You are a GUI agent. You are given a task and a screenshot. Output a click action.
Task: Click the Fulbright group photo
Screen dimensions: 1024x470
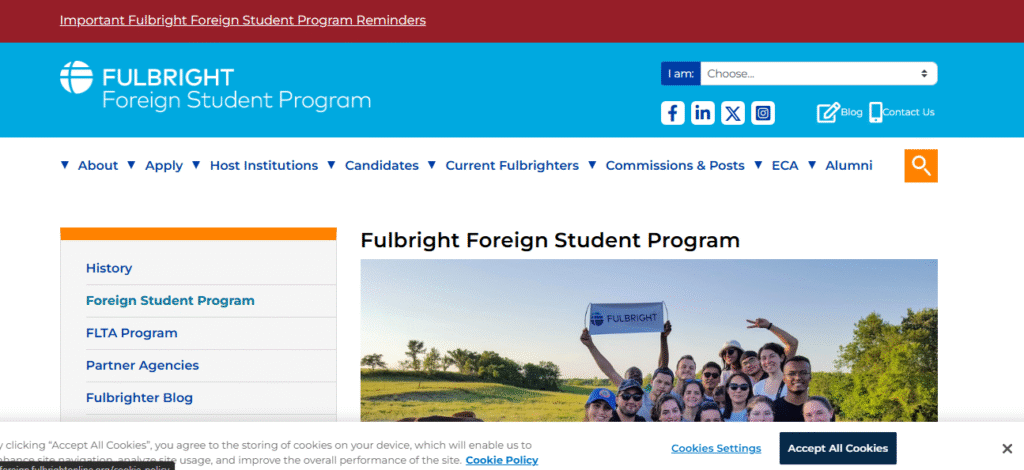(649, 340)
